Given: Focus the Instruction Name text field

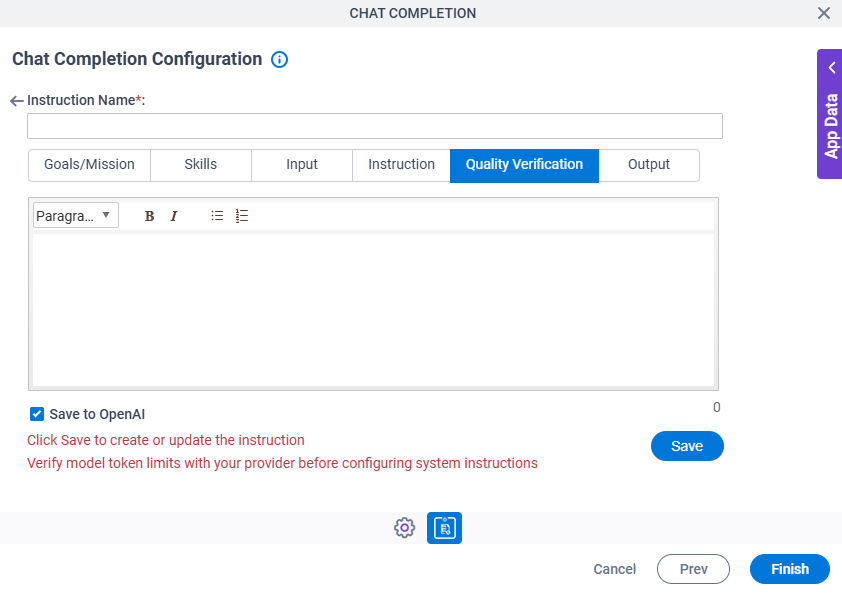Looking at the screenshot, I should [x=375, y=126].
